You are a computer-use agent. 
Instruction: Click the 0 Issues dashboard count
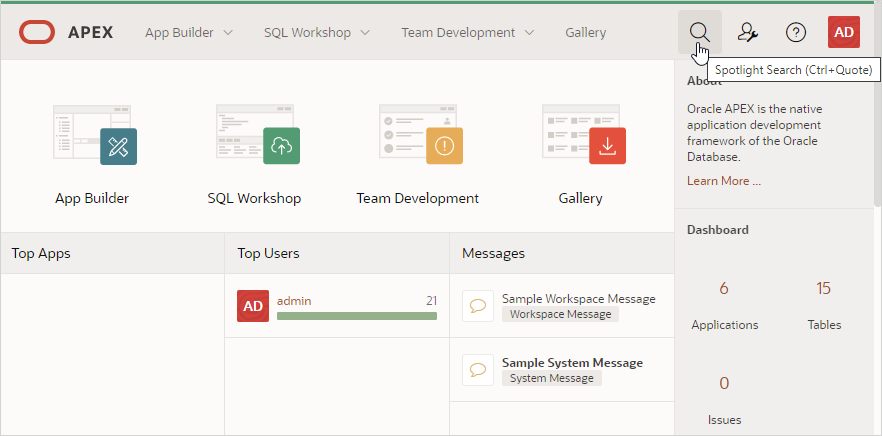724,383
